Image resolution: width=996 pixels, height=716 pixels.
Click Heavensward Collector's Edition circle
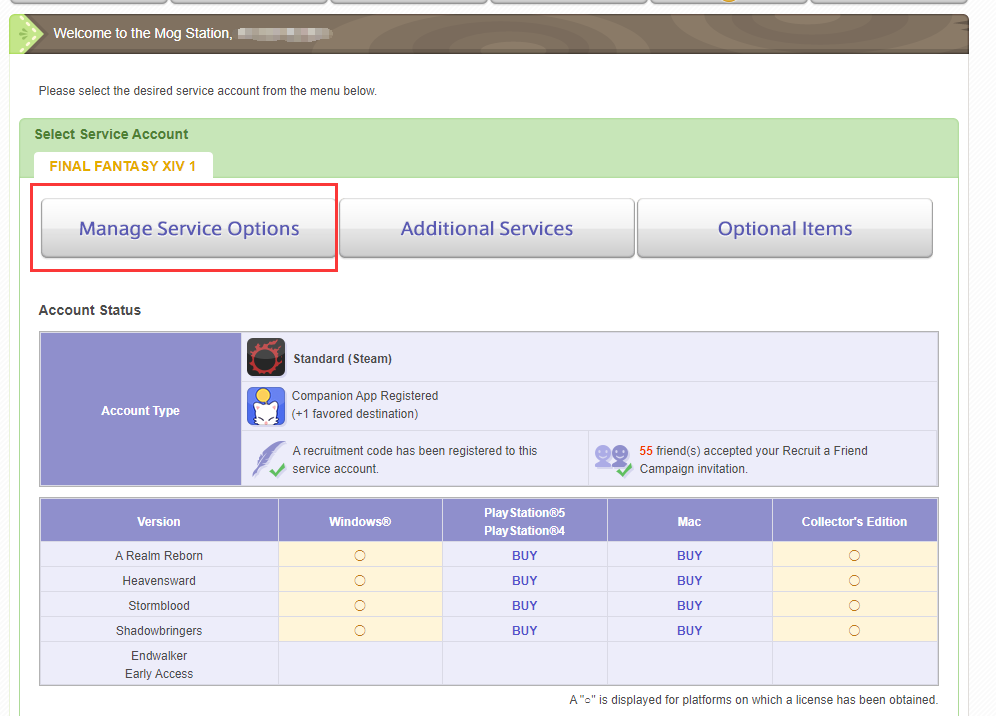(x=854, y=581)
